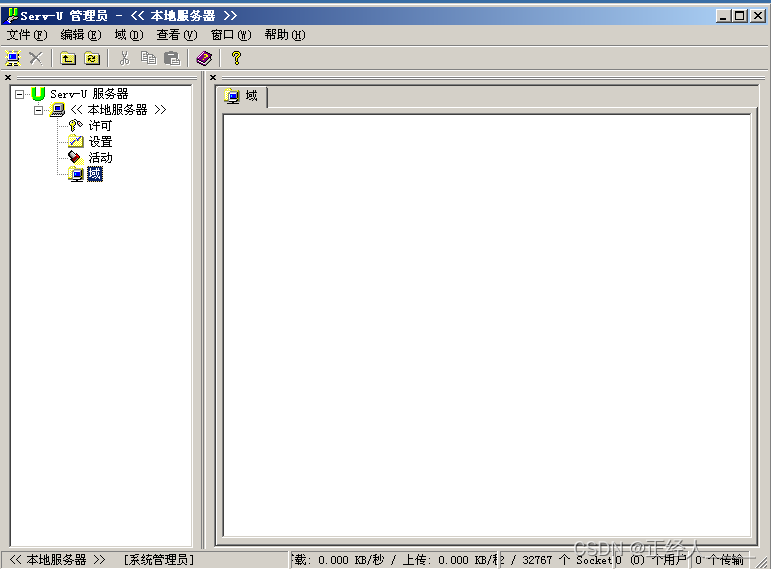Click status bar 0 个传输 entry
Image resolution: width=771 pixels, height=569 pixels.
(x=719, y=560)
